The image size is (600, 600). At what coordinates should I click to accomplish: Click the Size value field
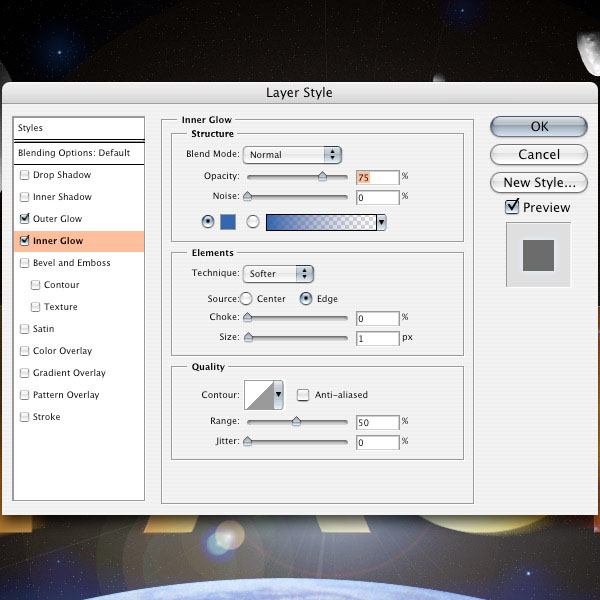click(x=378, y=339)
